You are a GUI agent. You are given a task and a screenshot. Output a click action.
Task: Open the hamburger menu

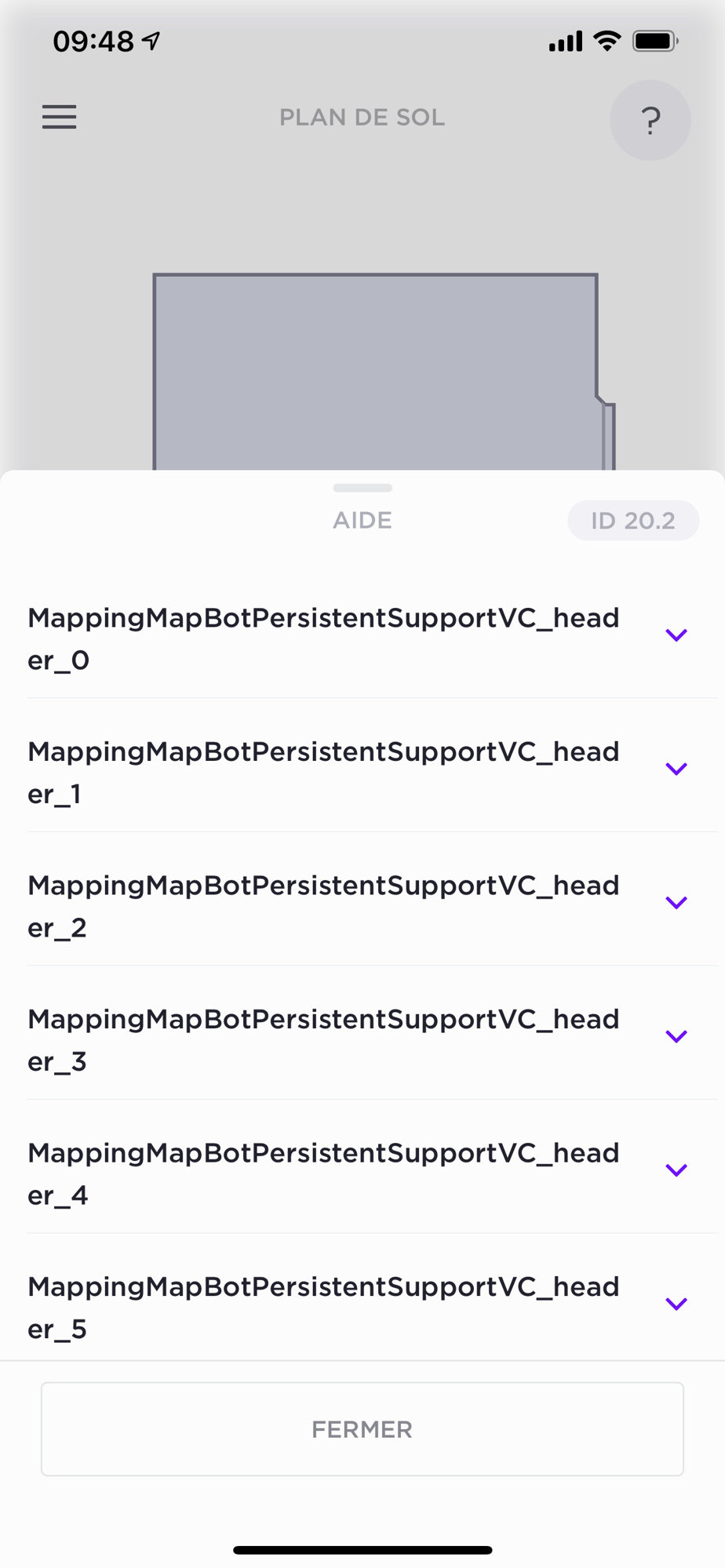[60, 117]
